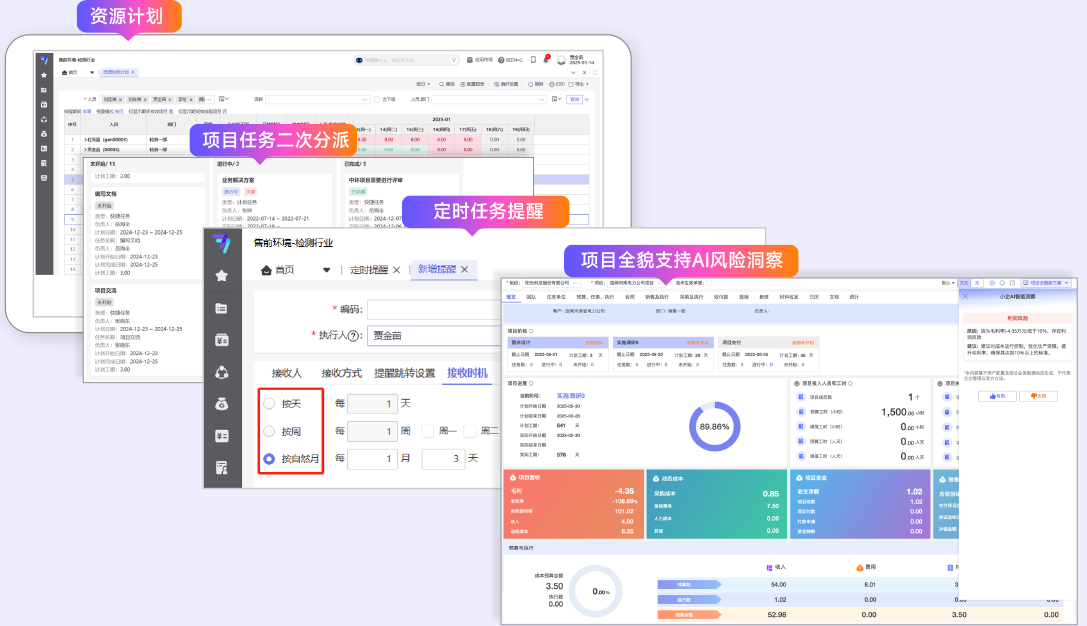Select the 按天 radio option
The height and width of the screenshot is (626, 1087).
coord(269,404)
